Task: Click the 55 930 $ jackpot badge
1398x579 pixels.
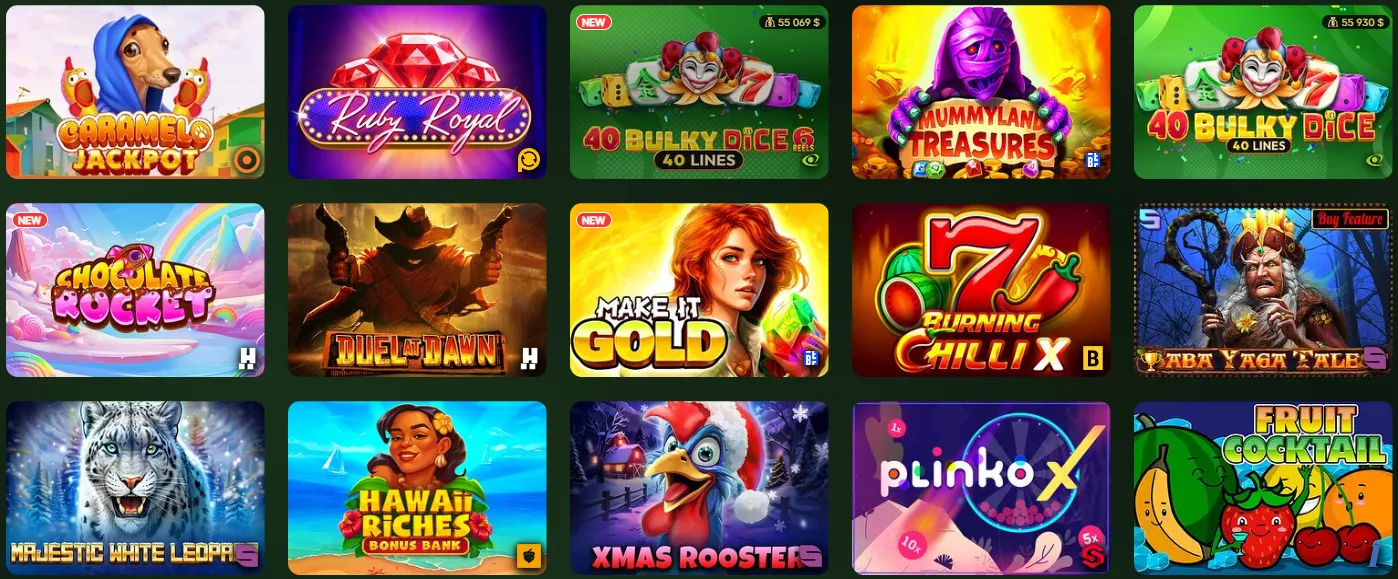Action: tap(1355, 22)
